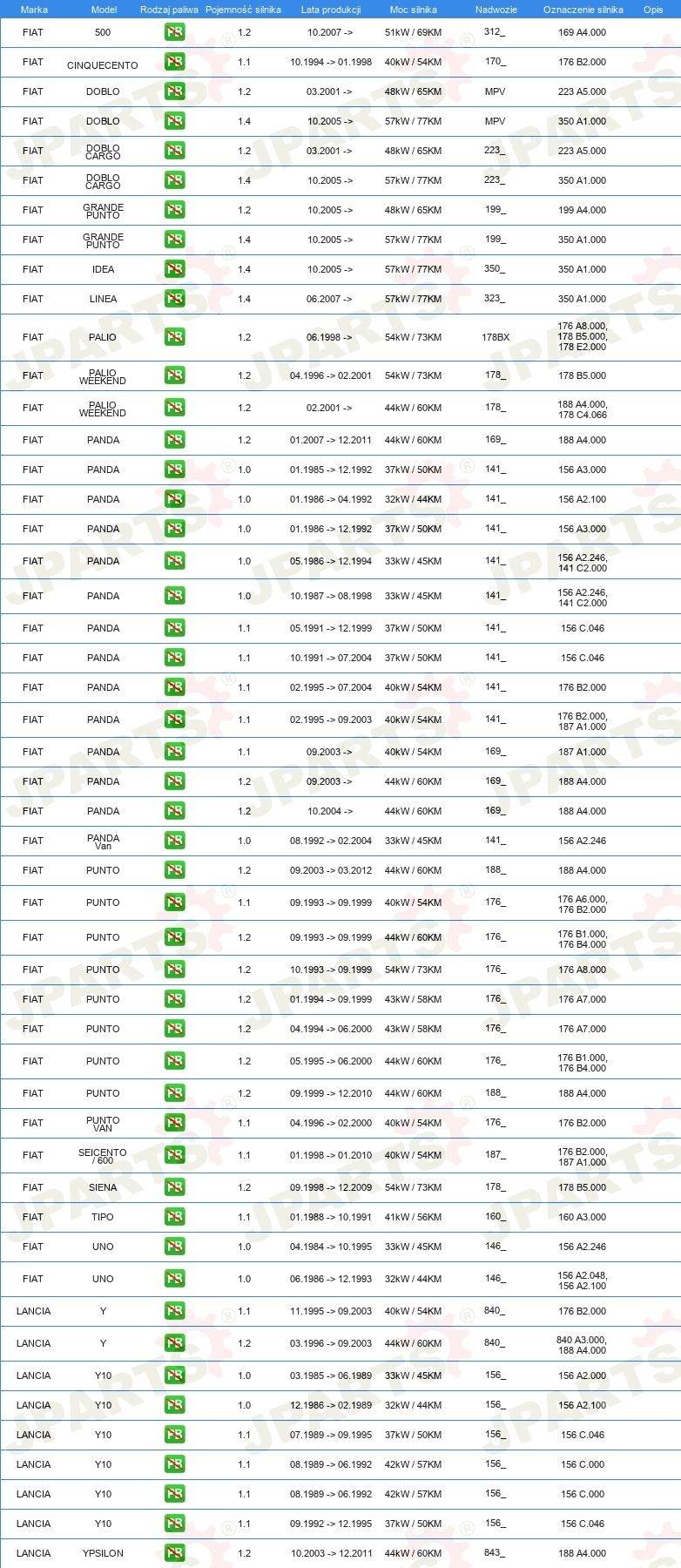Select the PB icon in the LINEA row

point(175,299)
